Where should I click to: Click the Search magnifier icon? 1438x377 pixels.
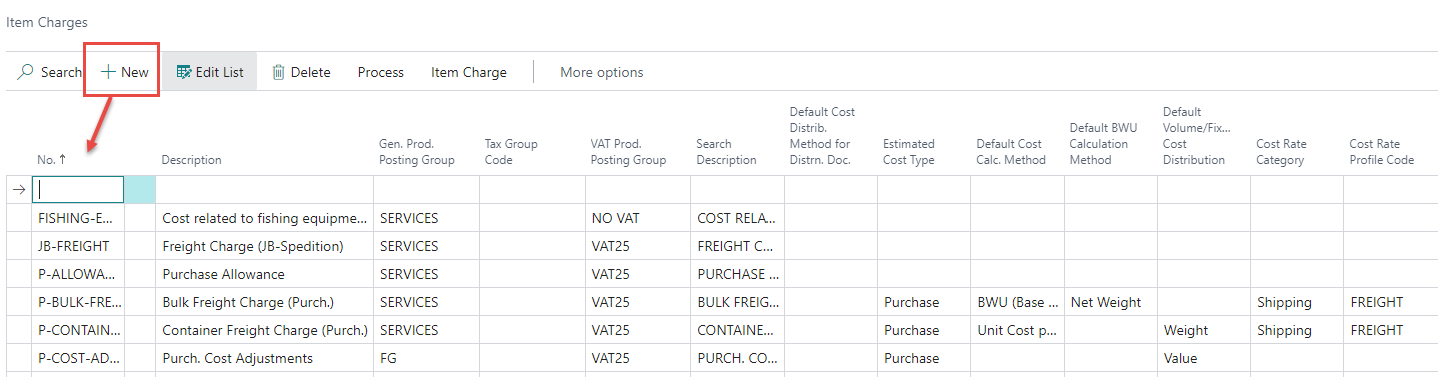[x=26, y=72]
